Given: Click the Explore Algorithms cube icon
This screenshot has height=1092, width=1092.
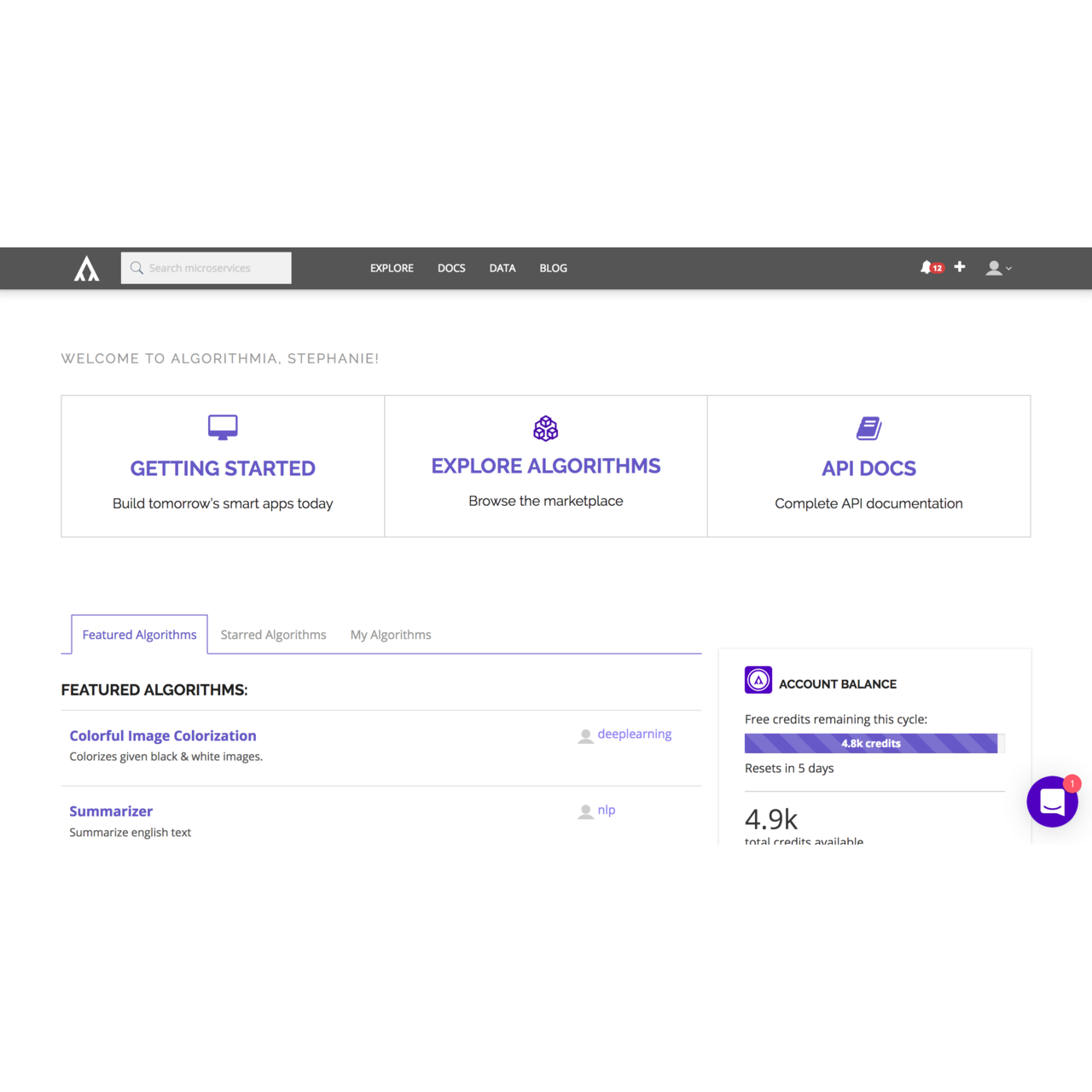Looking at the screenshot, I should 545,428.
